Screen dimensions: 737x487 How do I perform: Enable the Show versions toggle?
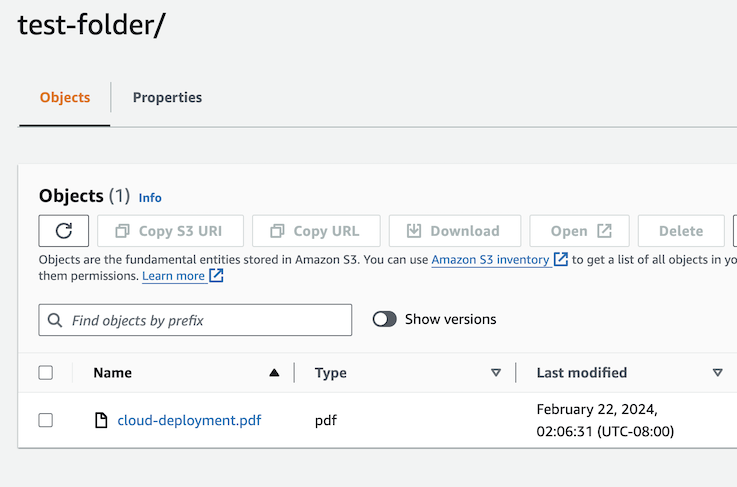[x=384, y=319]
